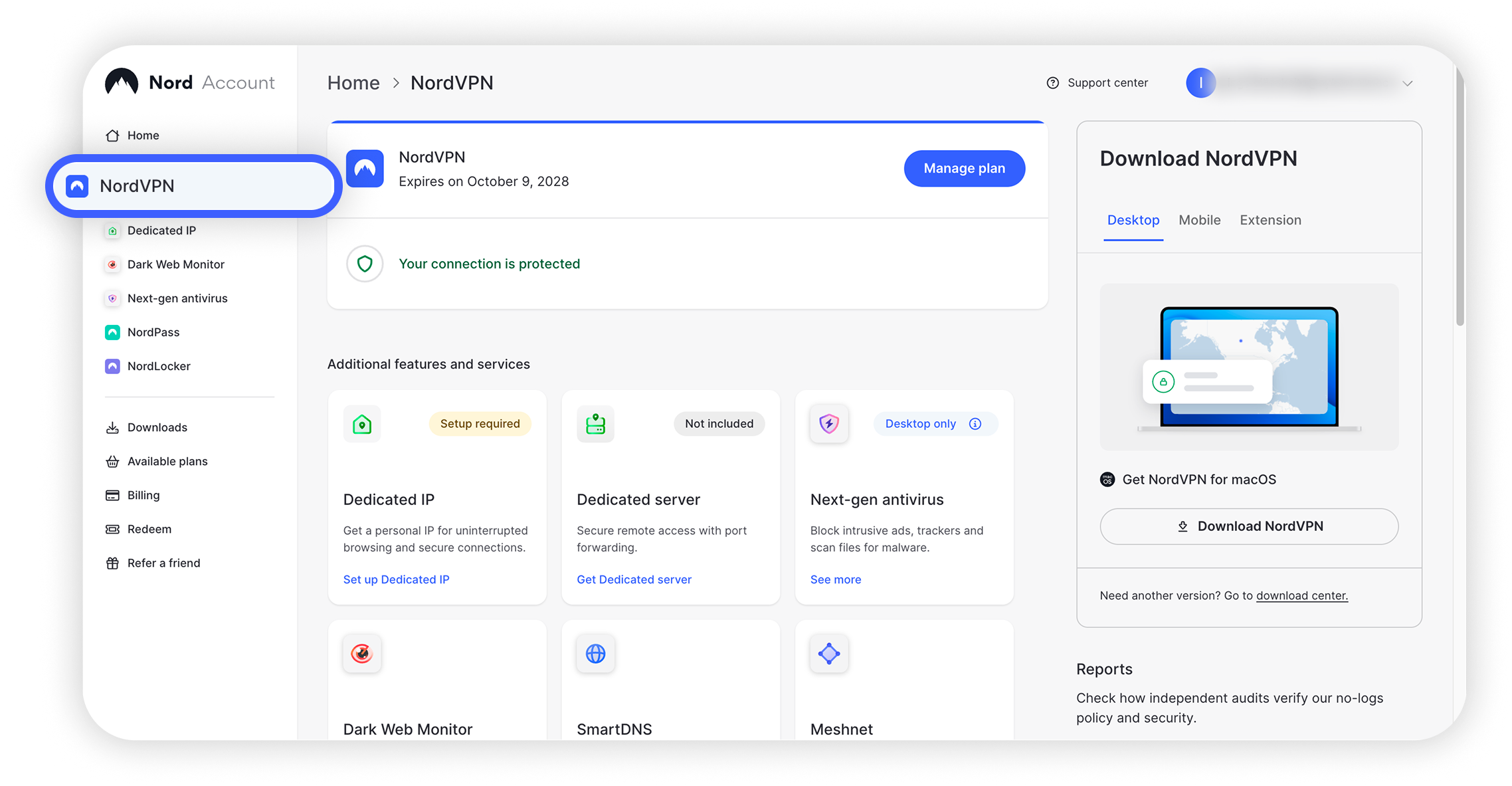1512x786 pixels.
Task: Click the Desktop only info icon
Action: tap(975, 424)
